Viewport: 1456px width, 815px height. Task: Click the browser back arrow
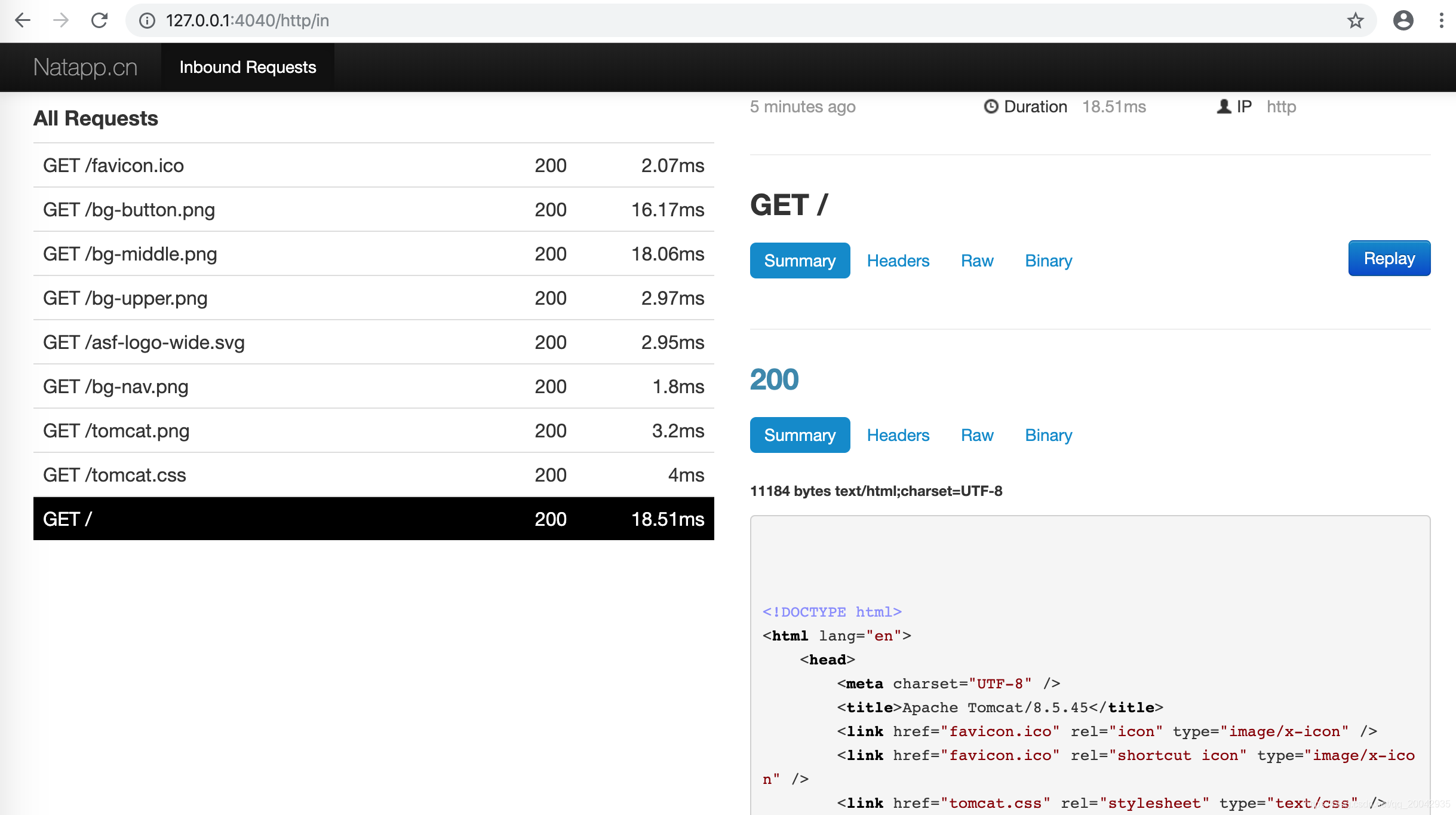(23, 20)
